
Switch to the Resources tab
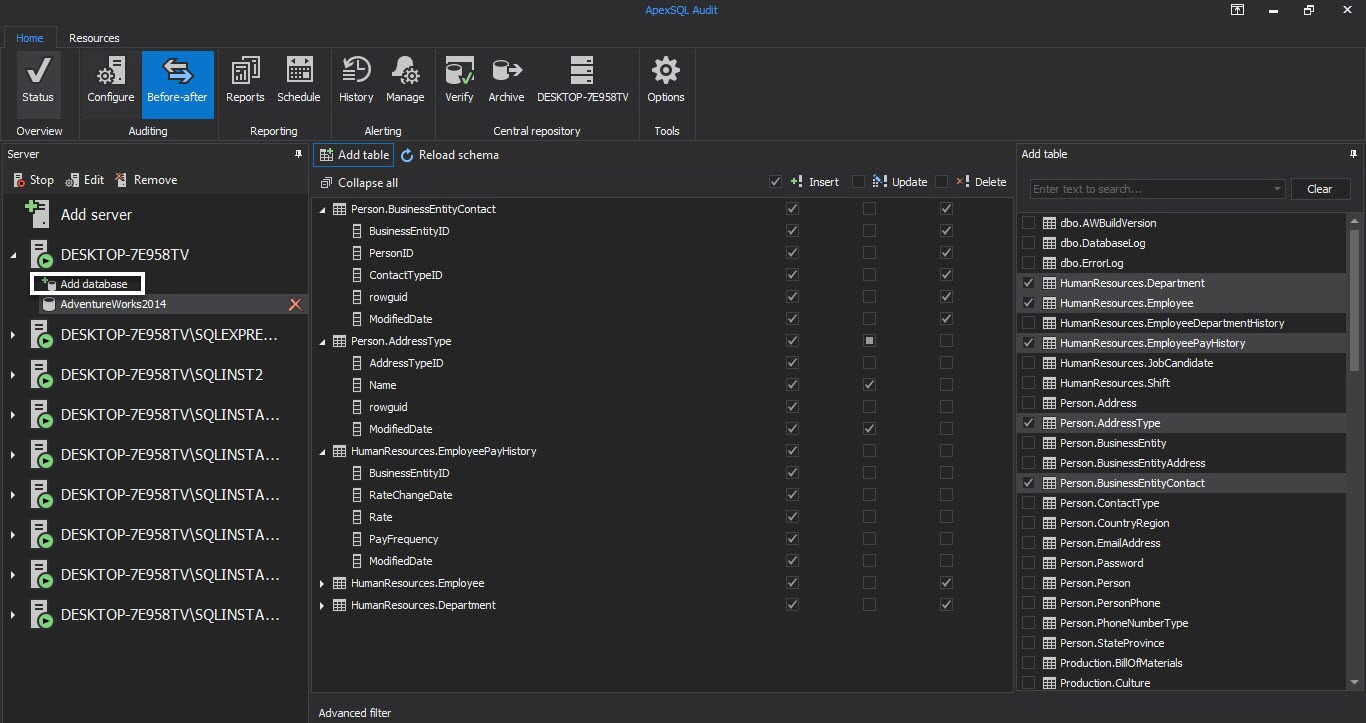click(x=94, y=38)
